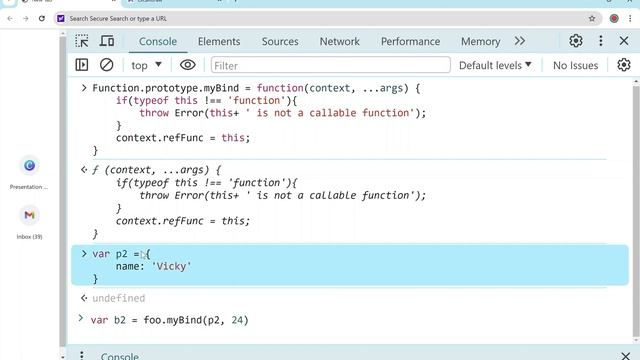Show more DevTools tabs chevron
Image resolution: width=640 pixels, height=360 pixels.
[520, 41]
